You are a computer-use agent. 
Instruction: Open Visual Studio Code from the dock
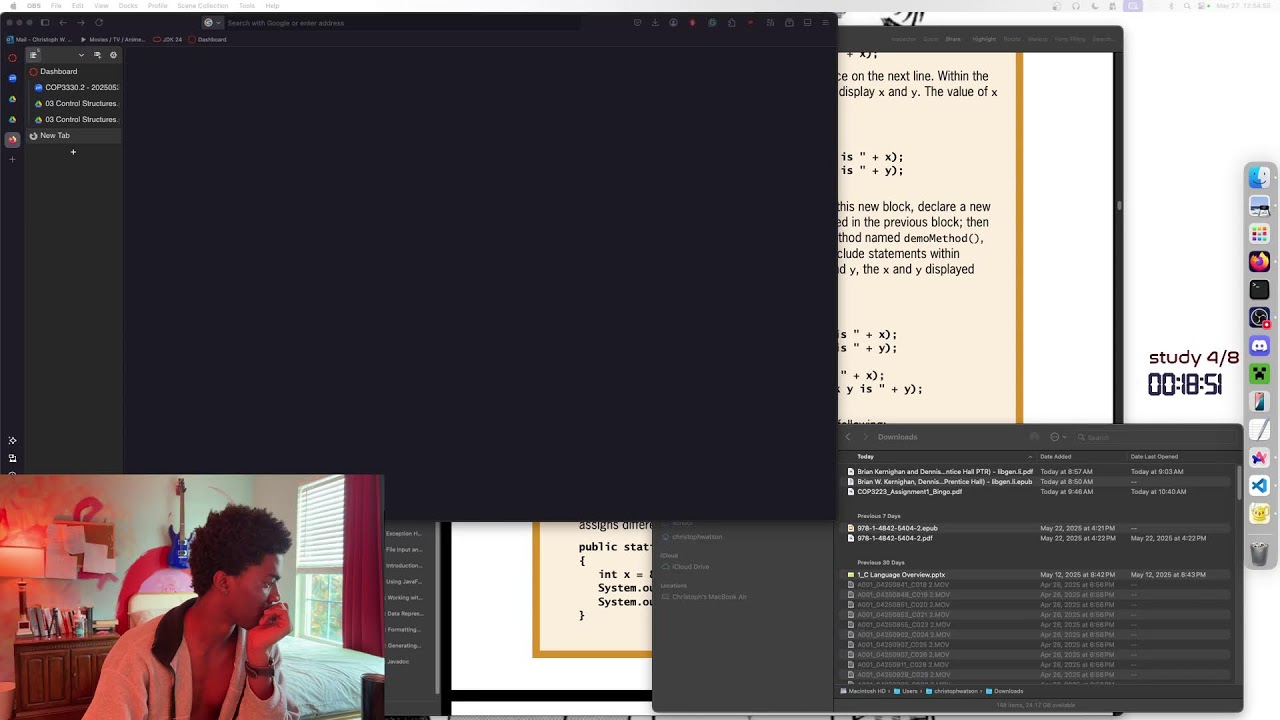1259,485
